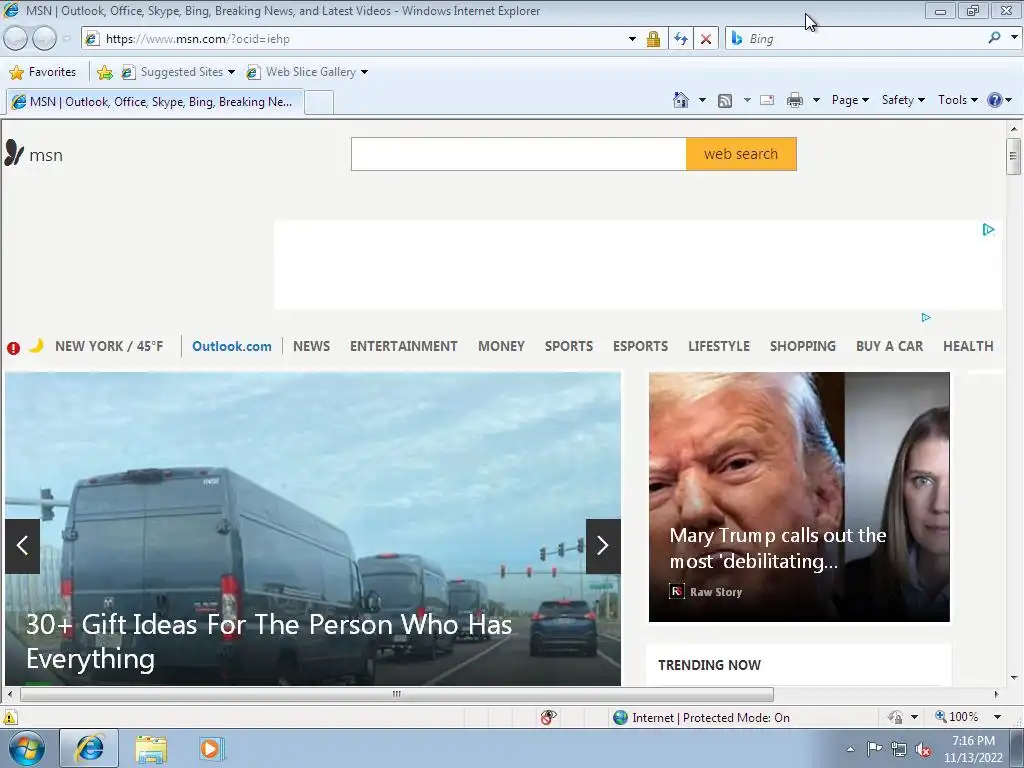Open Home button dropdown arrow
Image resolution: width=1024 pixels, height=768 pixels.
pos(702,101)
